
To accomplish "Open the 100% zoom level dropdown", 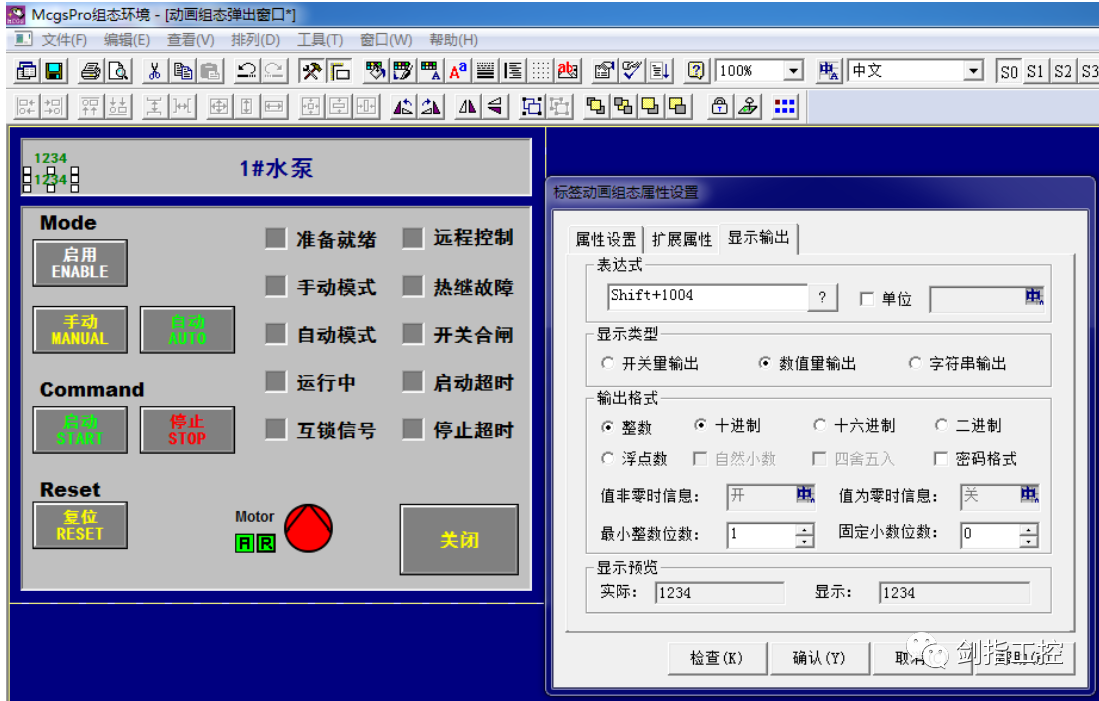I will tap(795, 71).
